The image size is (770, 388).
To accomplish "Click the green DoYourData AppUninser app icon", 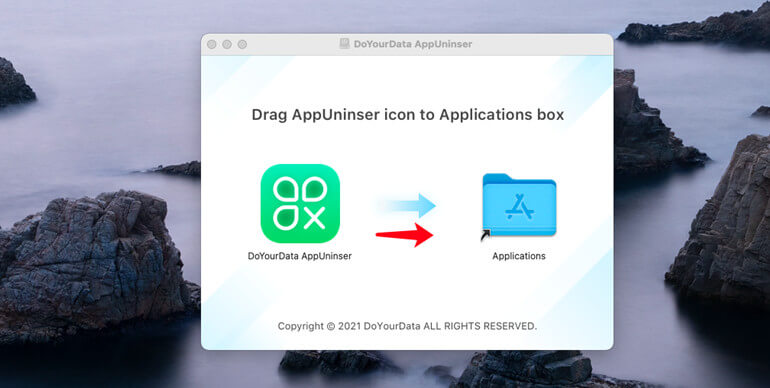I will click(x=300, y=203).
